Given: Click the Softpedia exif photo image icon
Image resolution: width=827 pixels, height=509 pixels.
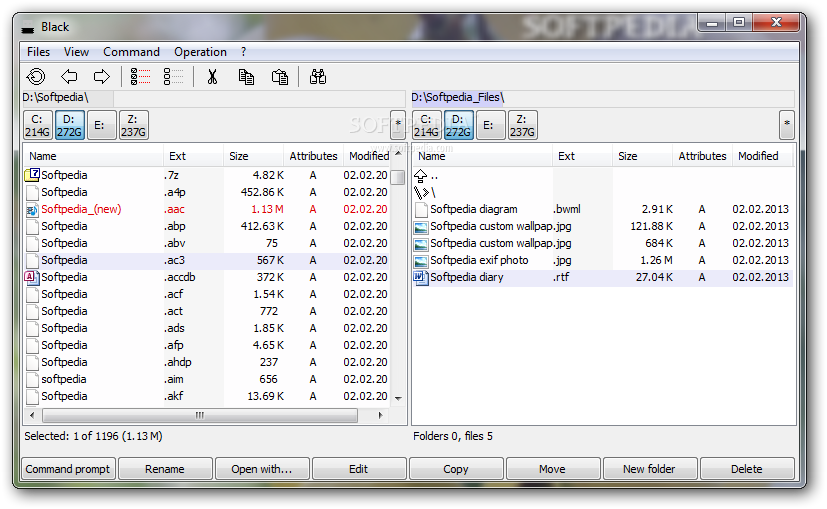Looking at the screenshot, I should (x=421, y=260).
